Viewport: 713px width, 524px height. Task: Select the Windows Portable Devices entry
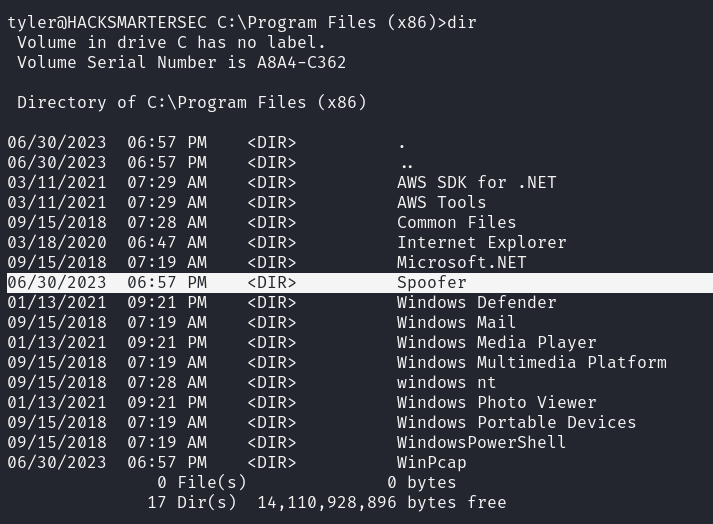pyautogui.click(x=516, y=422)
